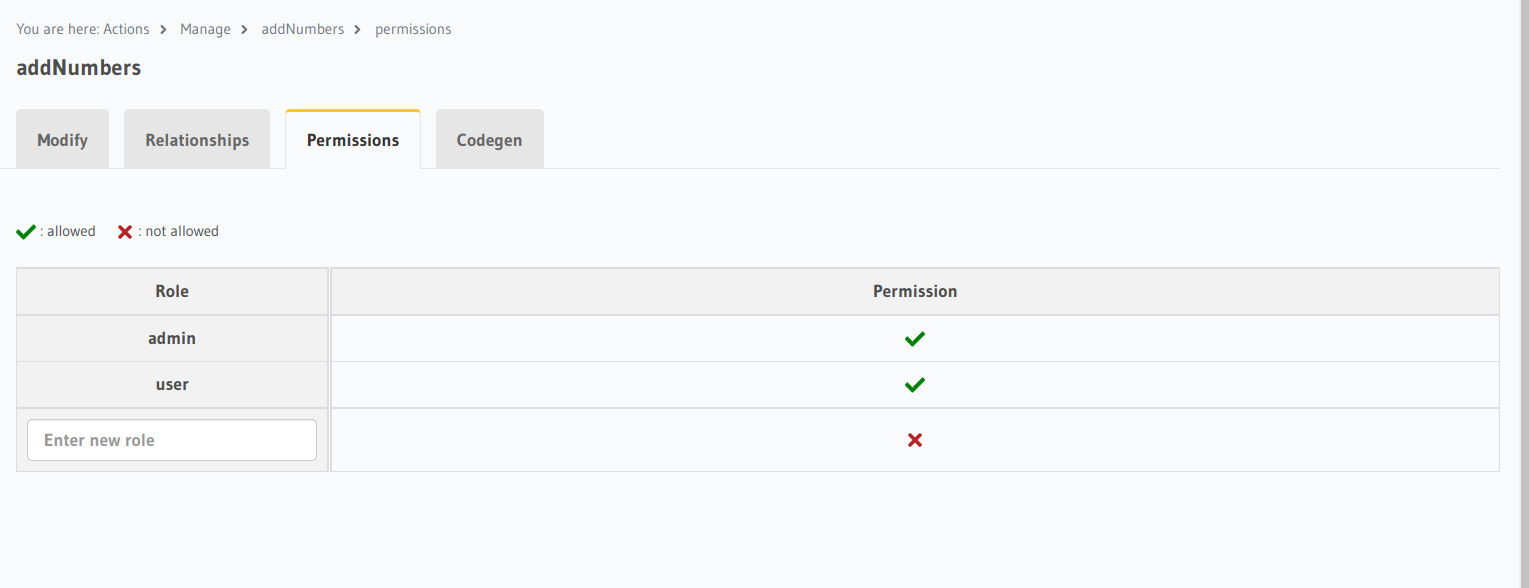
Task: Click the green checkmark in the user row
Action: point(914,384)
